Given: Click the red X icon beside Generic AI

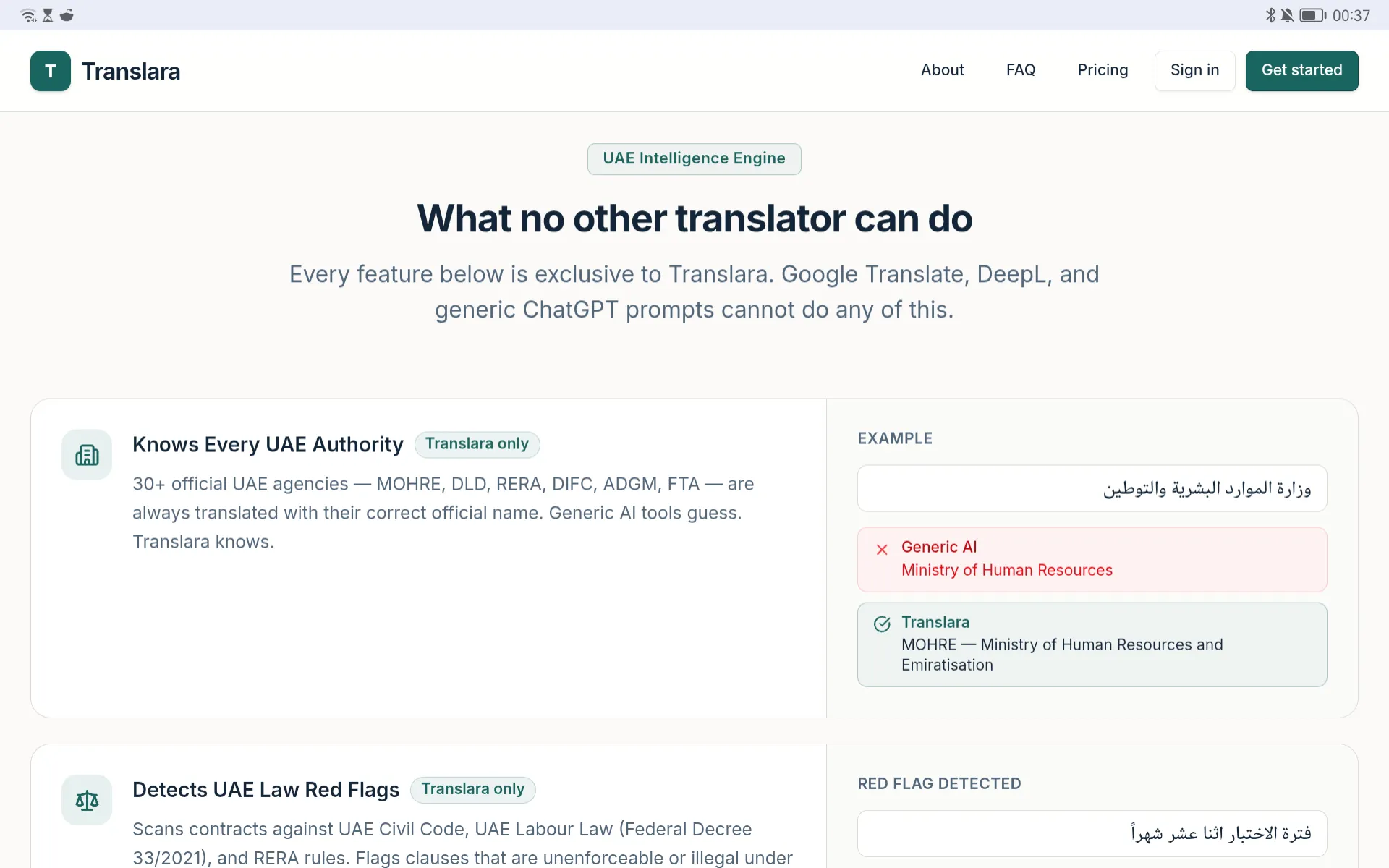Looking at the screenshot, I should click(882, 550).
